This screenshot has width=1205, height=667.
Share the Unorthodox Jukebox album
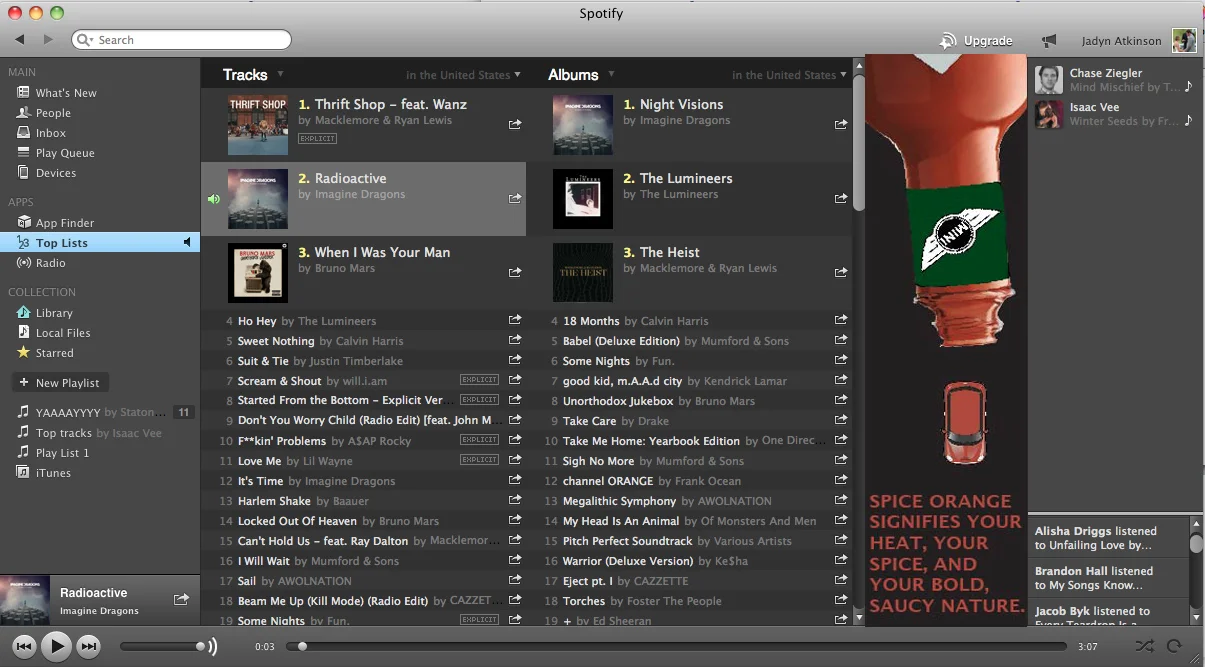point(841,400)
